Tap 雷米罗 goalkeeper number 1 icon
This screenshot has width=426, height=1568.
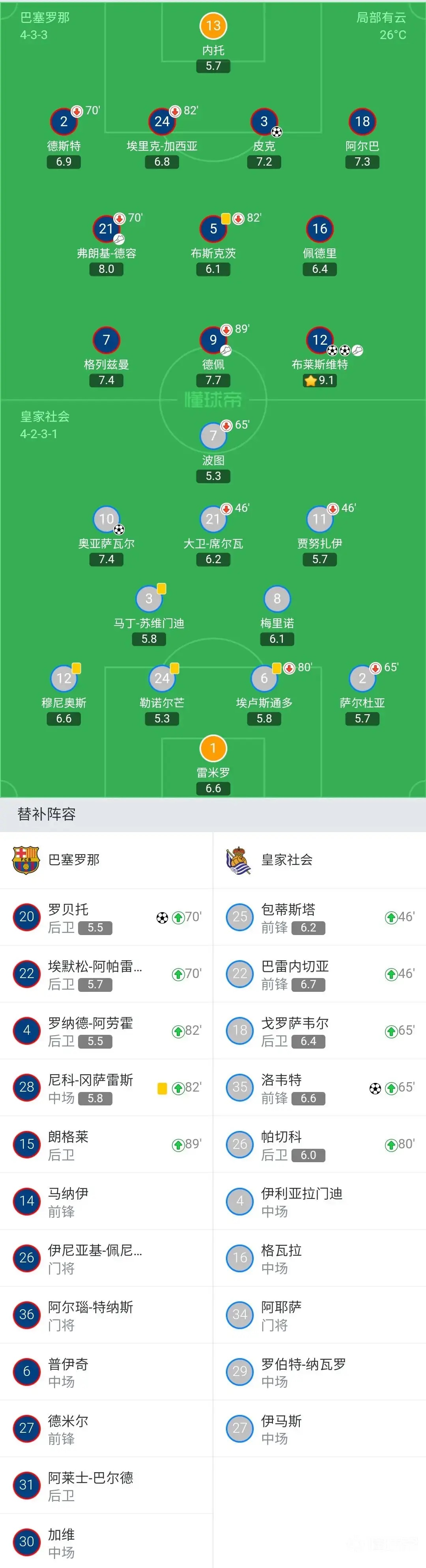(x=213, y=748)
